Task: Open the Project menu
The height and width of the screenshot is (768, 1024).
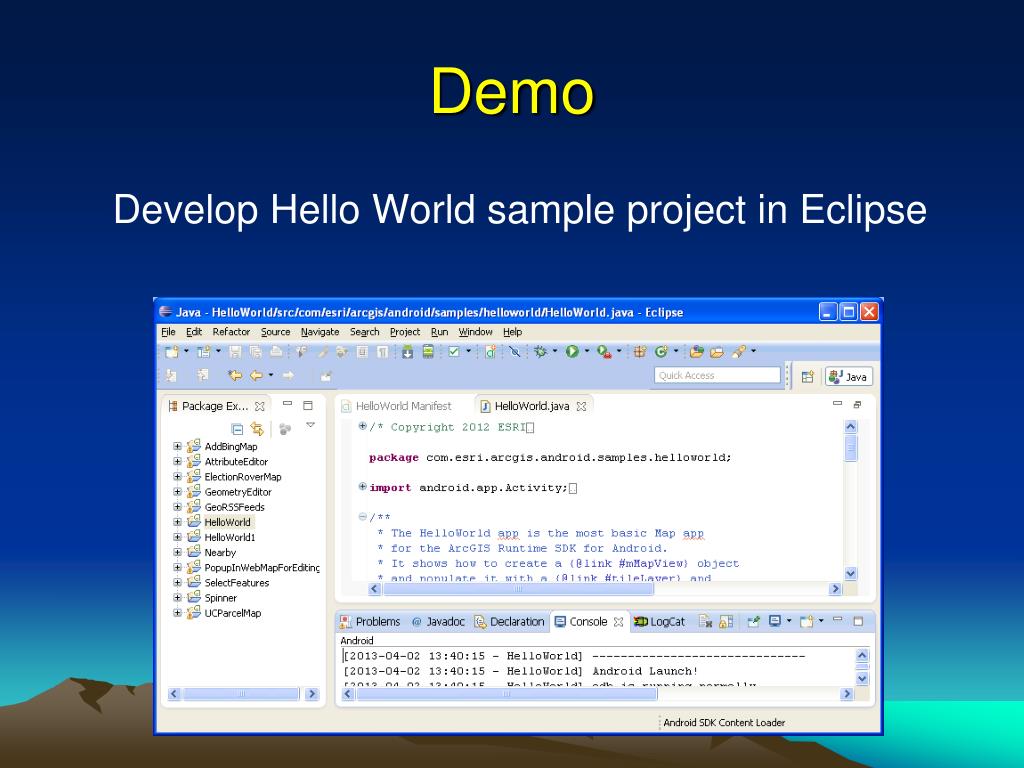Action: tap(405, 332)
